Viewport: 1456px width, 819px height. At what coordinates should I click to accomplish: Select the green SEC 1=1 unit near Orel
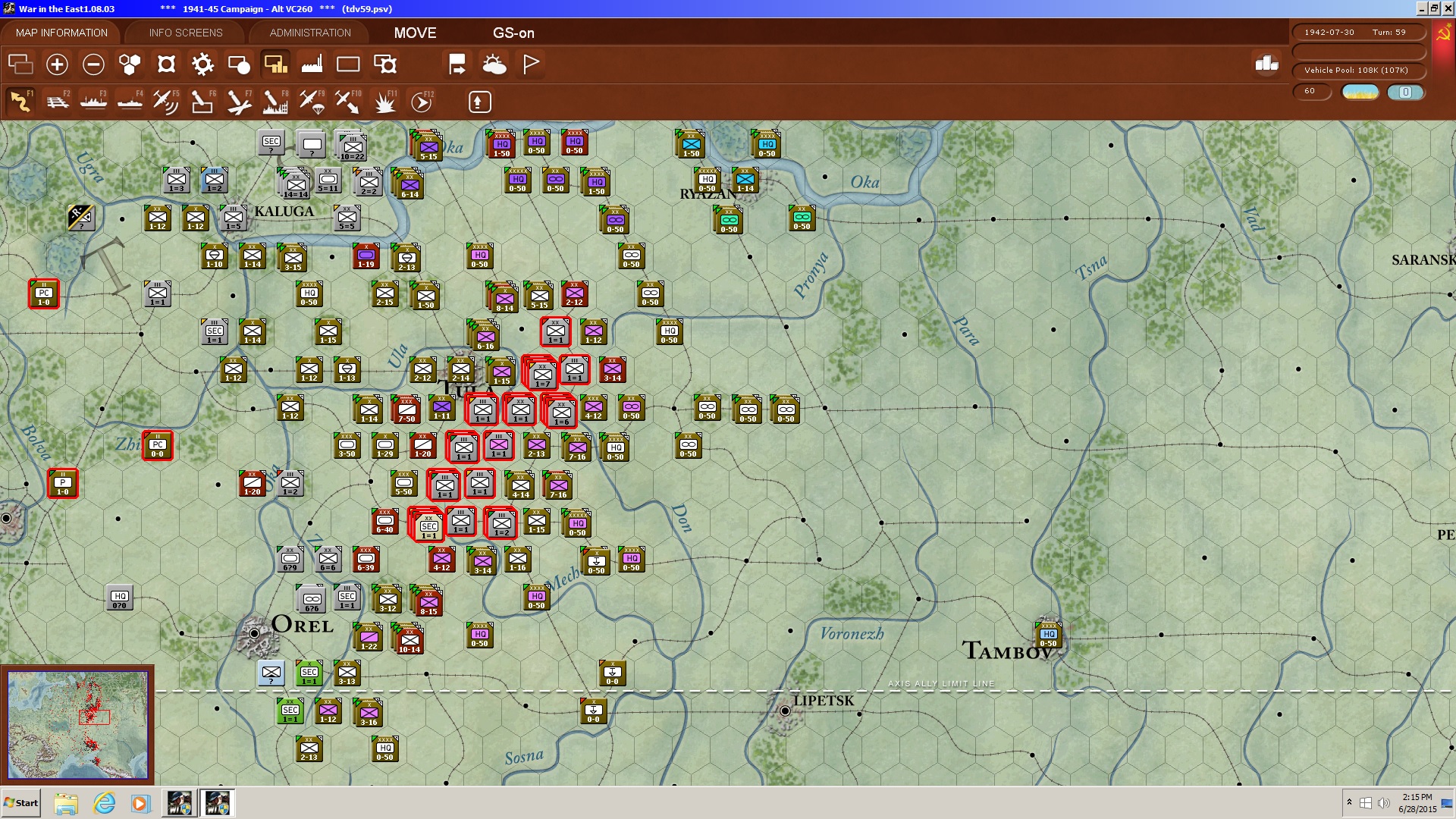(309, 673)
